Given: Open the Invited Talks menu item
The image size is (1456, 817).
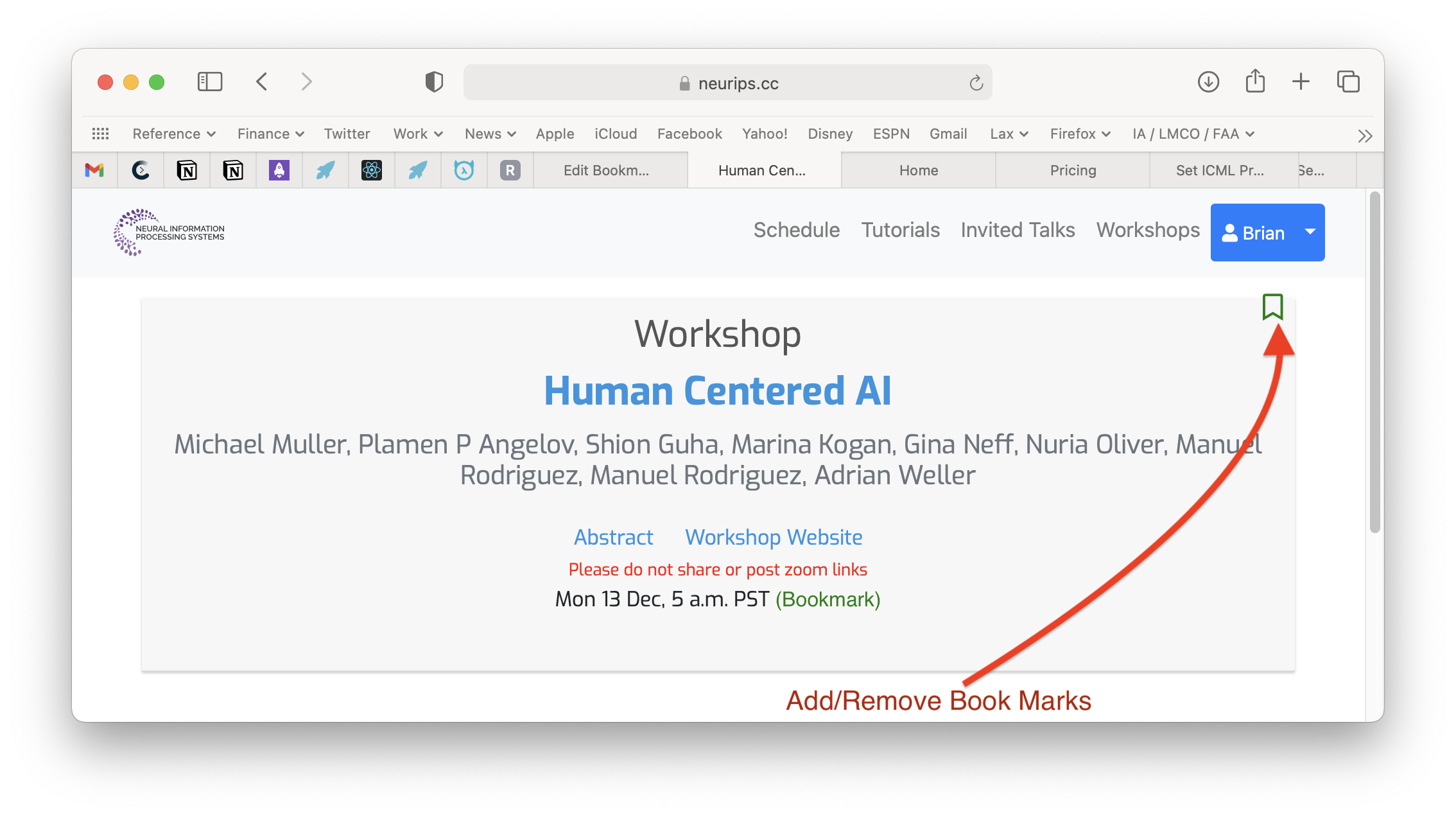Looking at the screenshot, I should [x=1018, y=229].
